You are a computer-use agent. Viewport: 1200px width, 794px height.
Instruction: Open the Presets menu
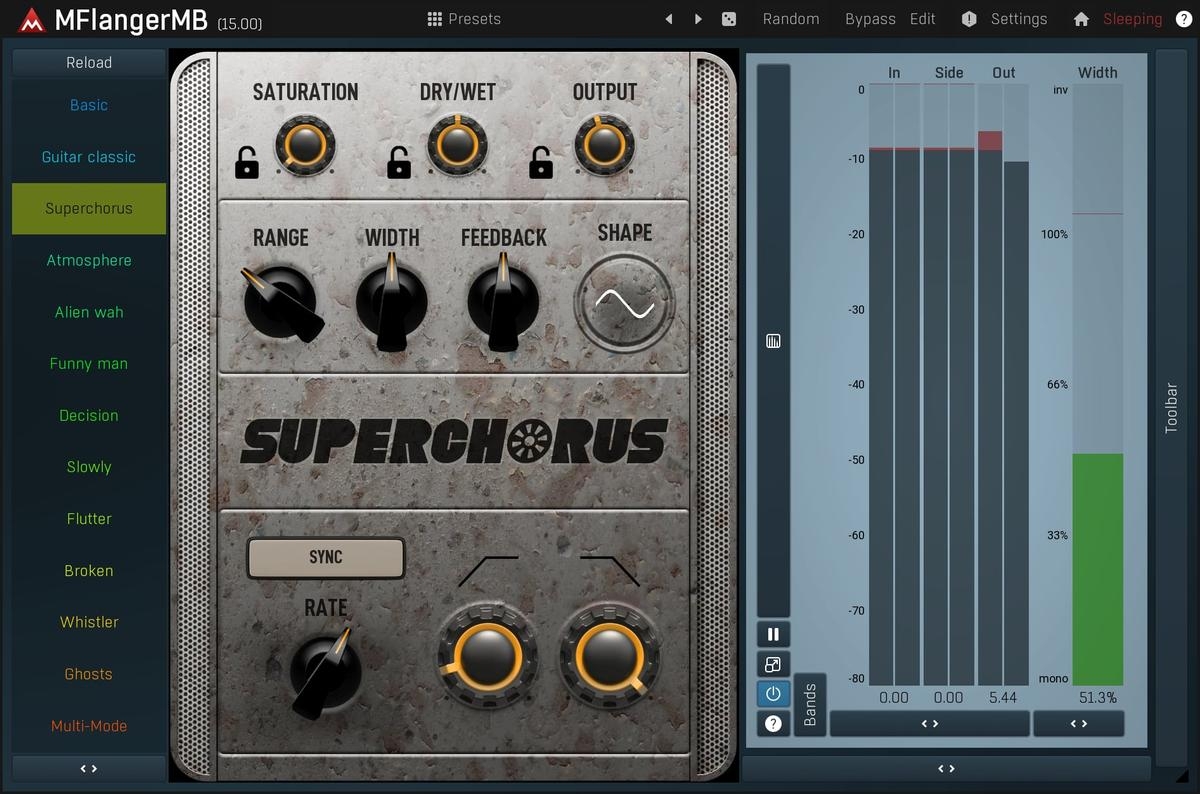tap(464, 19)
